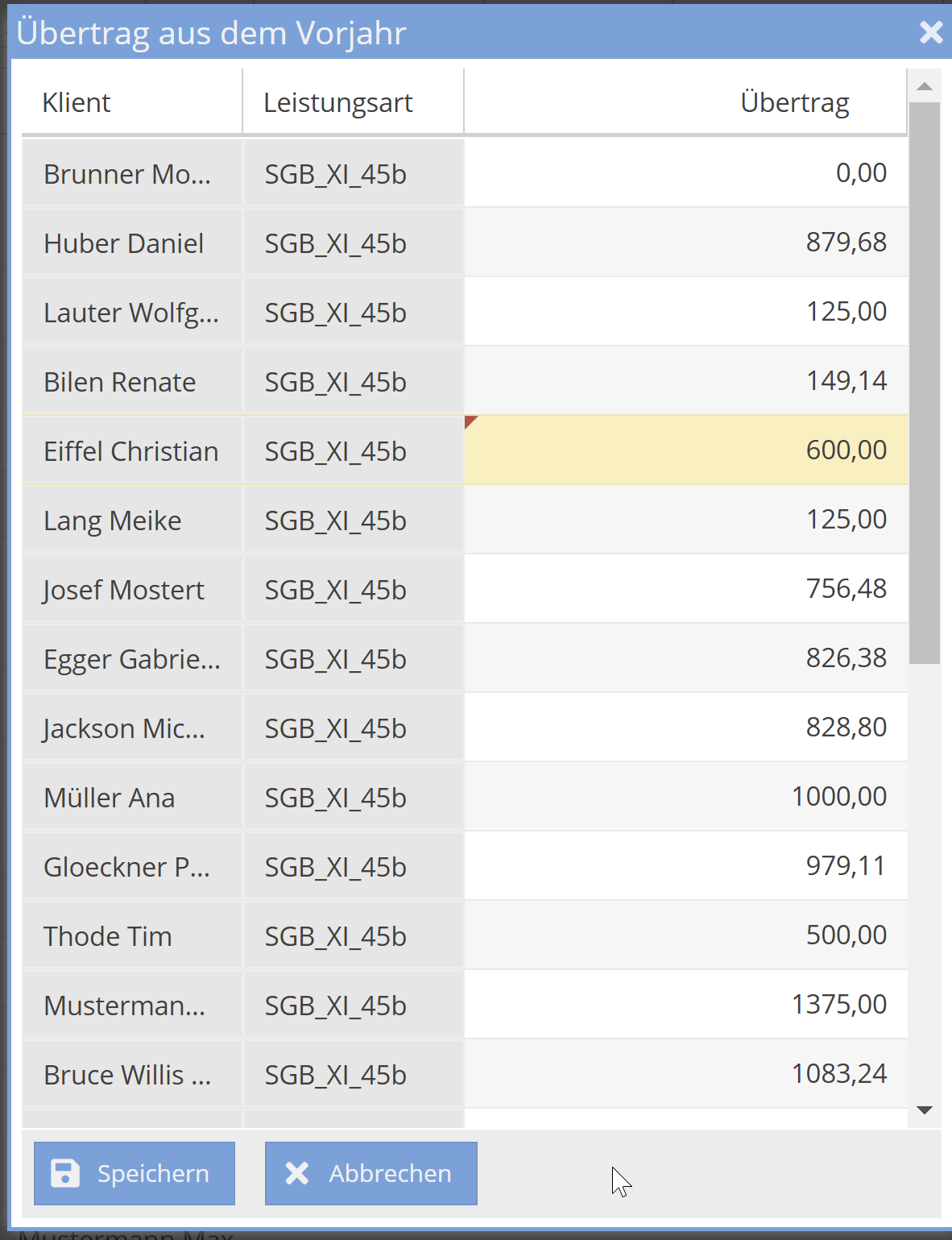Sort by the Übertrag column header

tap(794, 102)
